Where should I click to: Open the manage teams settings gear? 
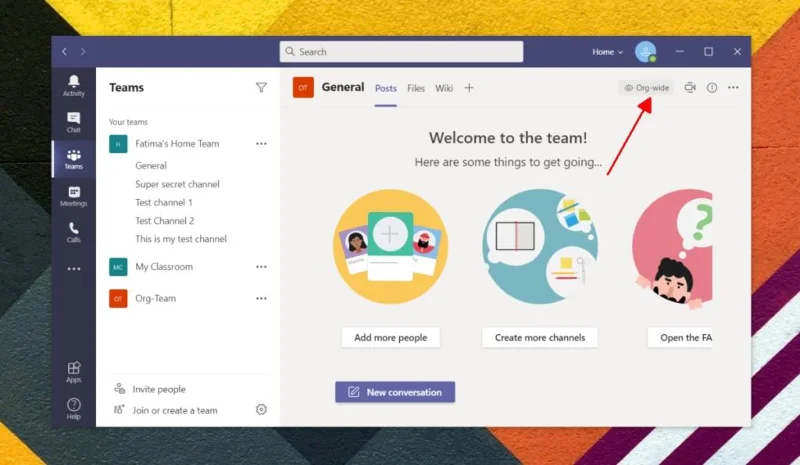tap(261, 409)
